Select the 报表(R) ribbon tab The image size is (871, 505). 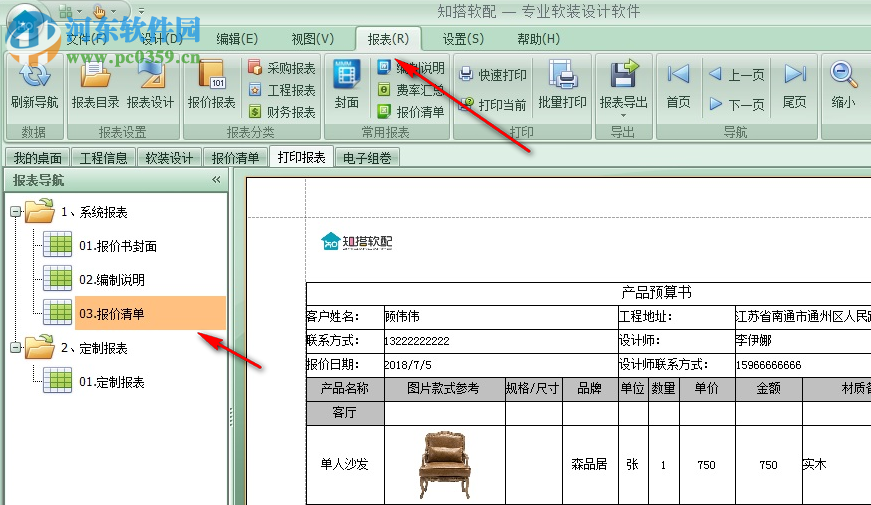tap(388, 39)
